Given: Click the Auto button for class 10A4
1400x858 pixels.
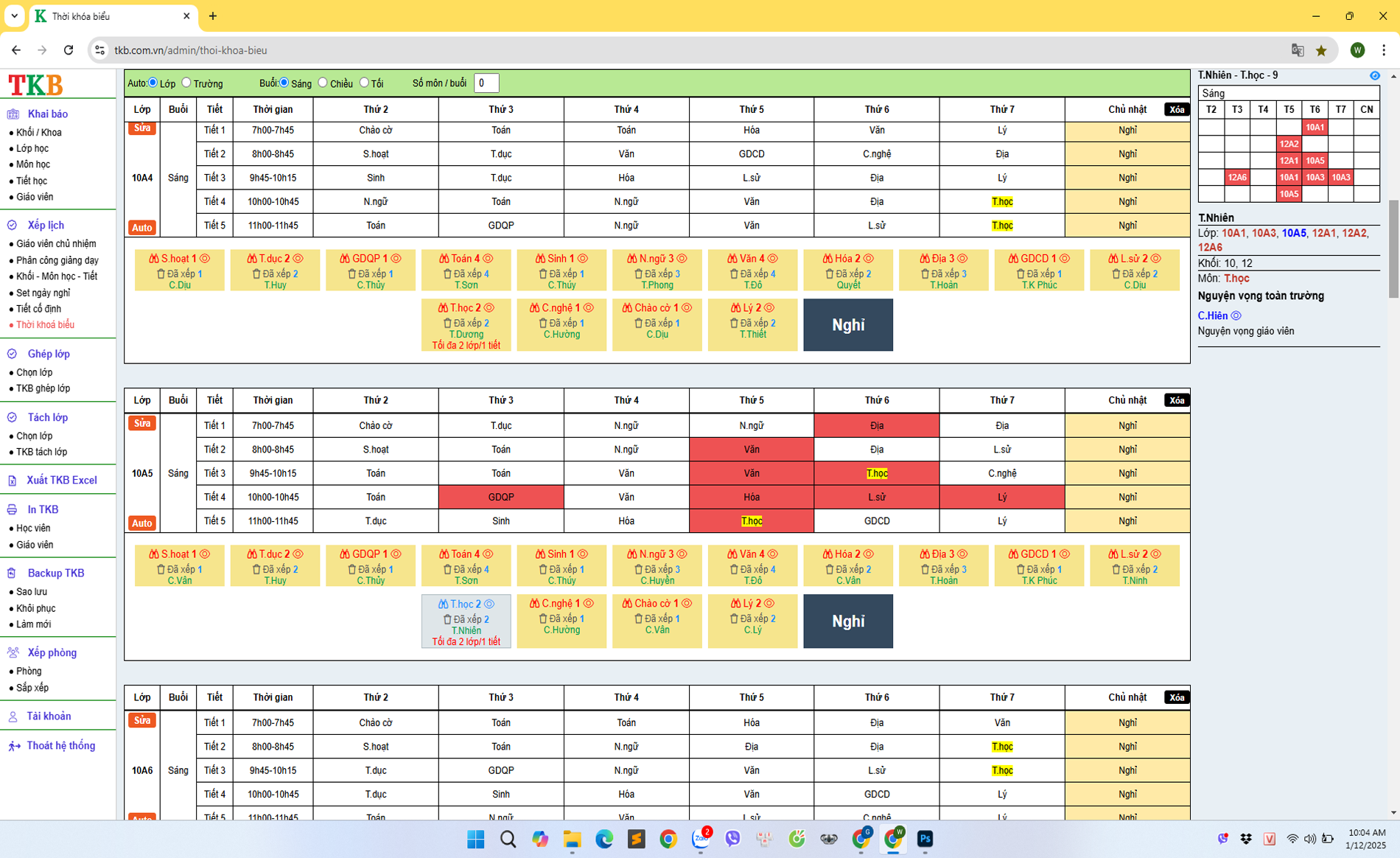Looking at the screenshot, I should click(141, 227).
